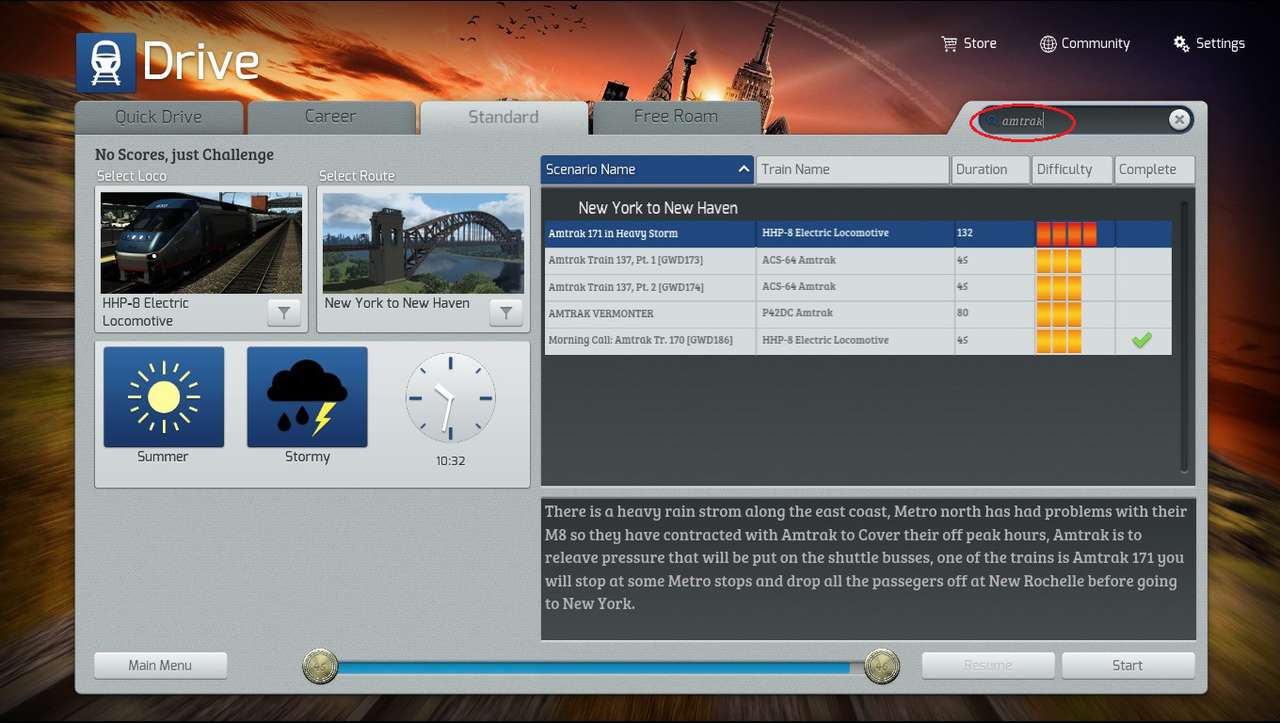This screenshot has width=1280, height=723.
Task: Switch to the Free Roam tab
Action: [x=676, y=117]
